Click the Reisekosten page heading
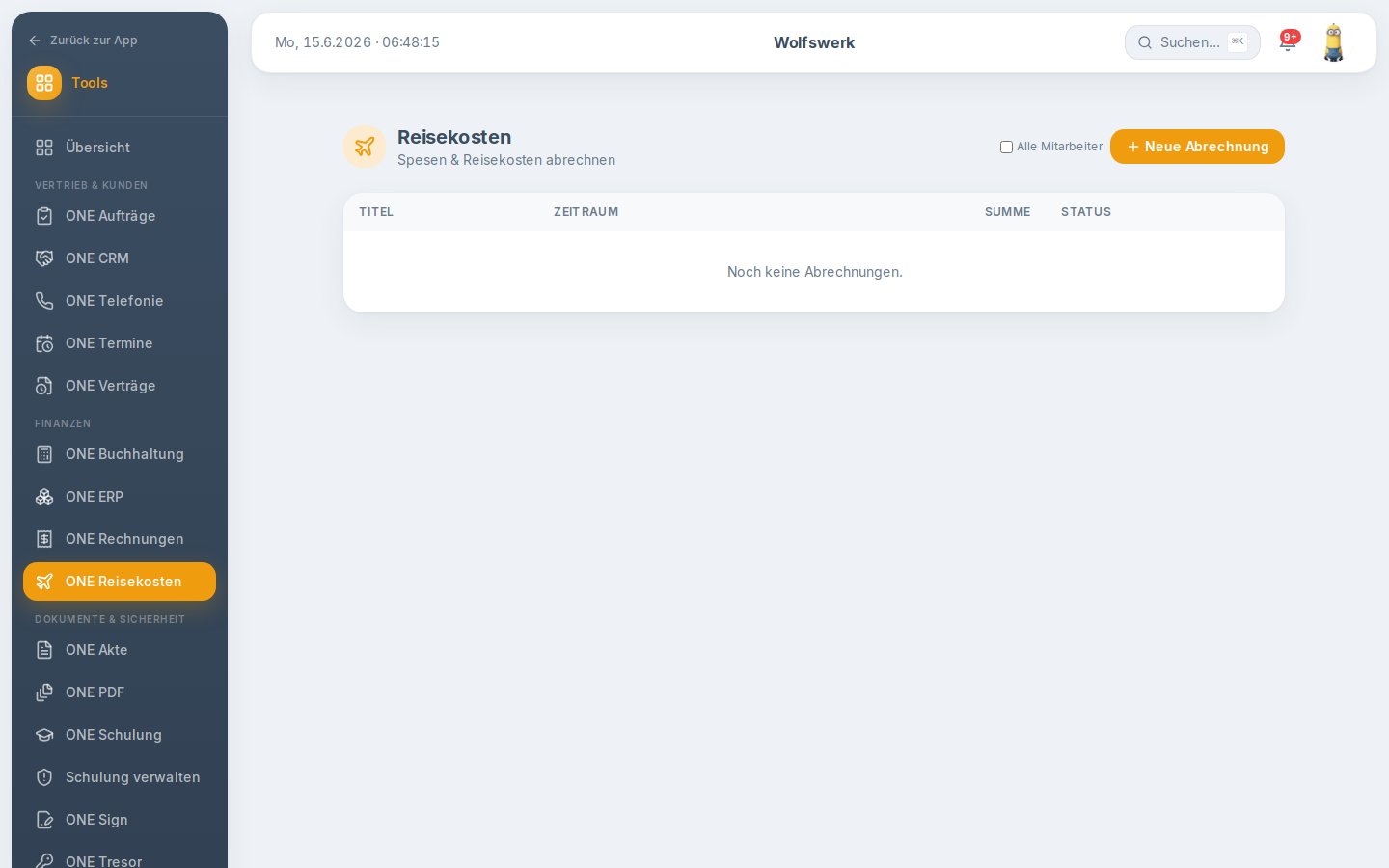Viewport: 1389px width, 868px height. click(454, 137)
